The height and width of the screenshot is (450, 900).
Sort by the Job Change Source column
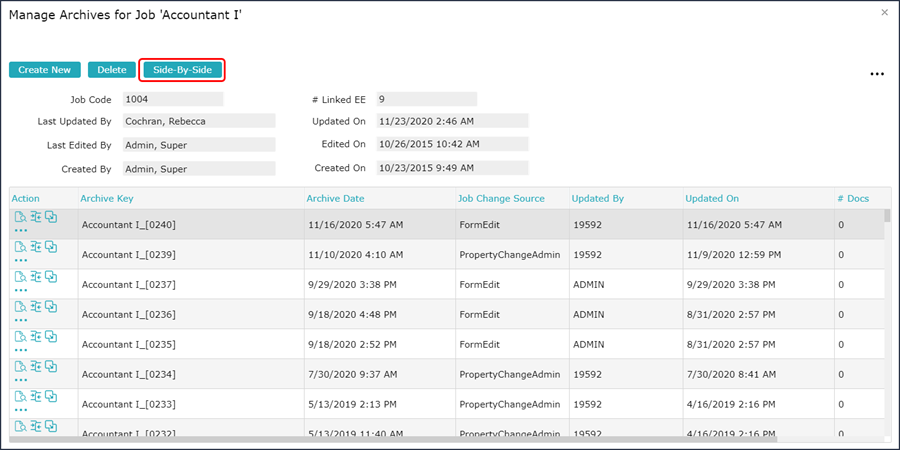click(501, 199)
